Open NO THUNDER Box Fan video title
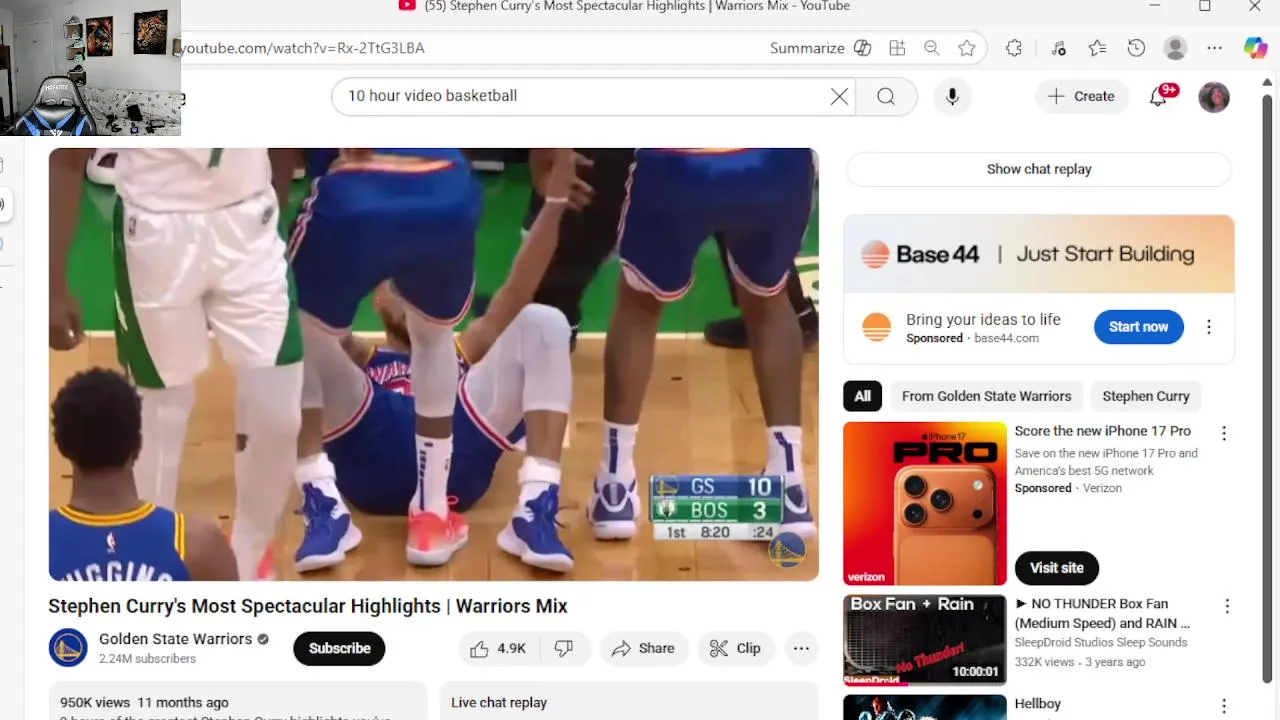 pos(1103,613)
